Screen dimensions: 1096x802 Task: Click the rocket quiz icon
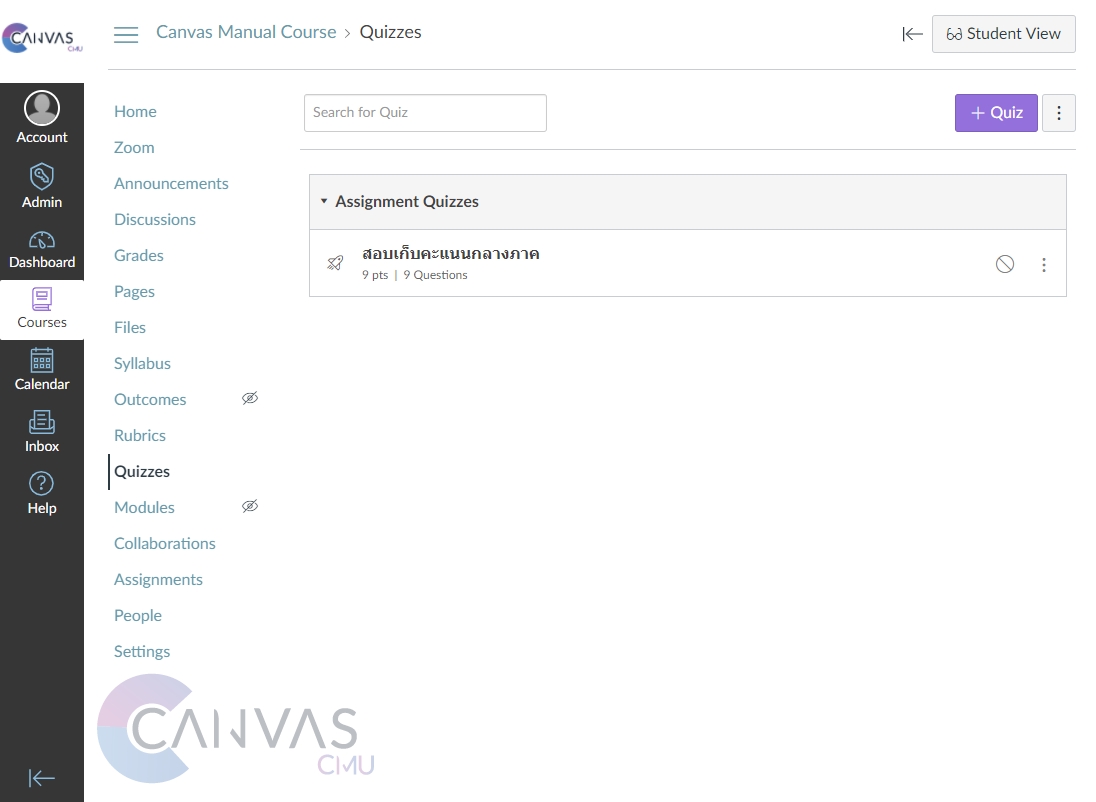pyautogui.click(x=335, y=263)
